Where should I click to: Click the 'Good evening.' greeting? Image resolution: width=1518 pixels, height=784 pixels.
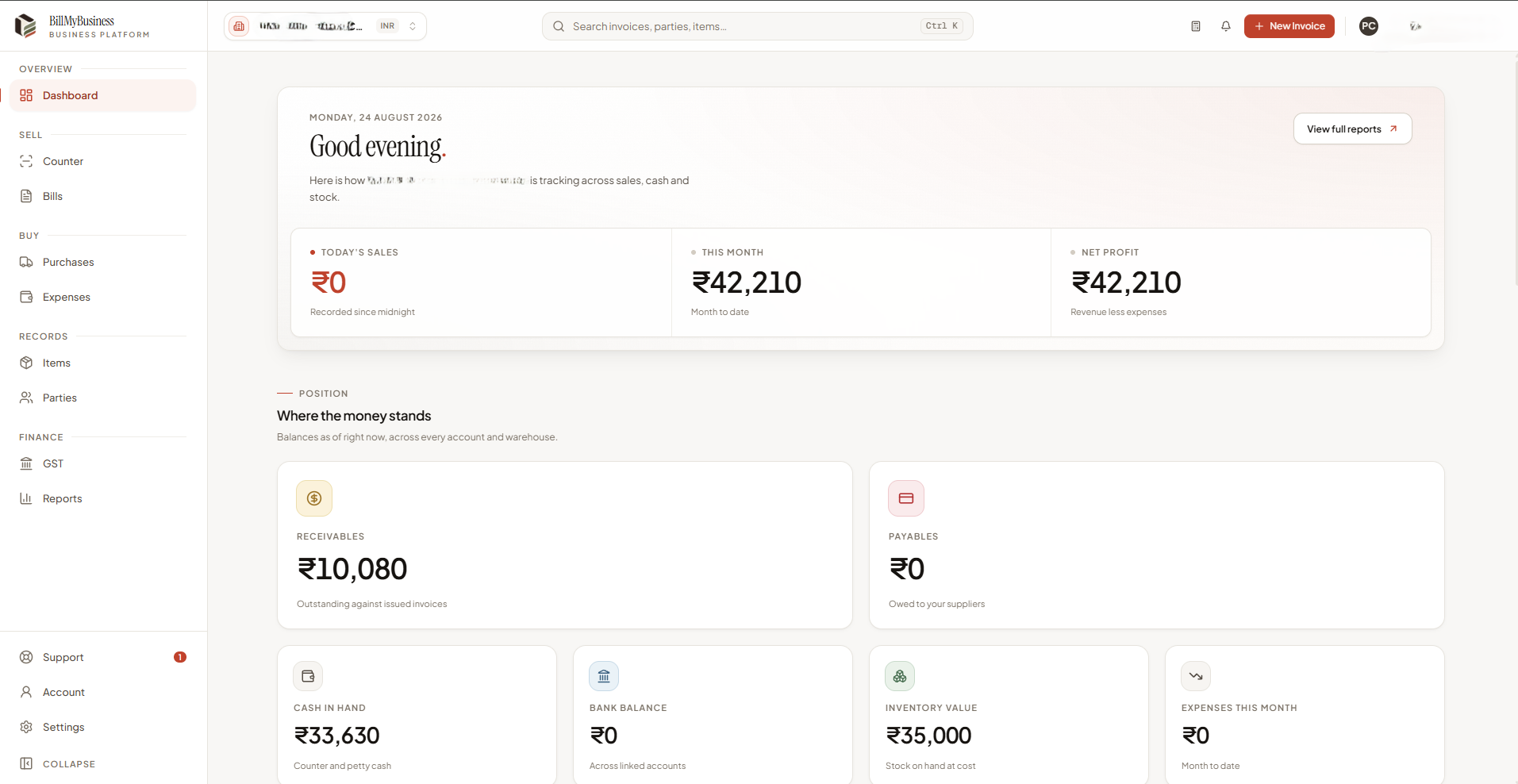coord(378,147)
